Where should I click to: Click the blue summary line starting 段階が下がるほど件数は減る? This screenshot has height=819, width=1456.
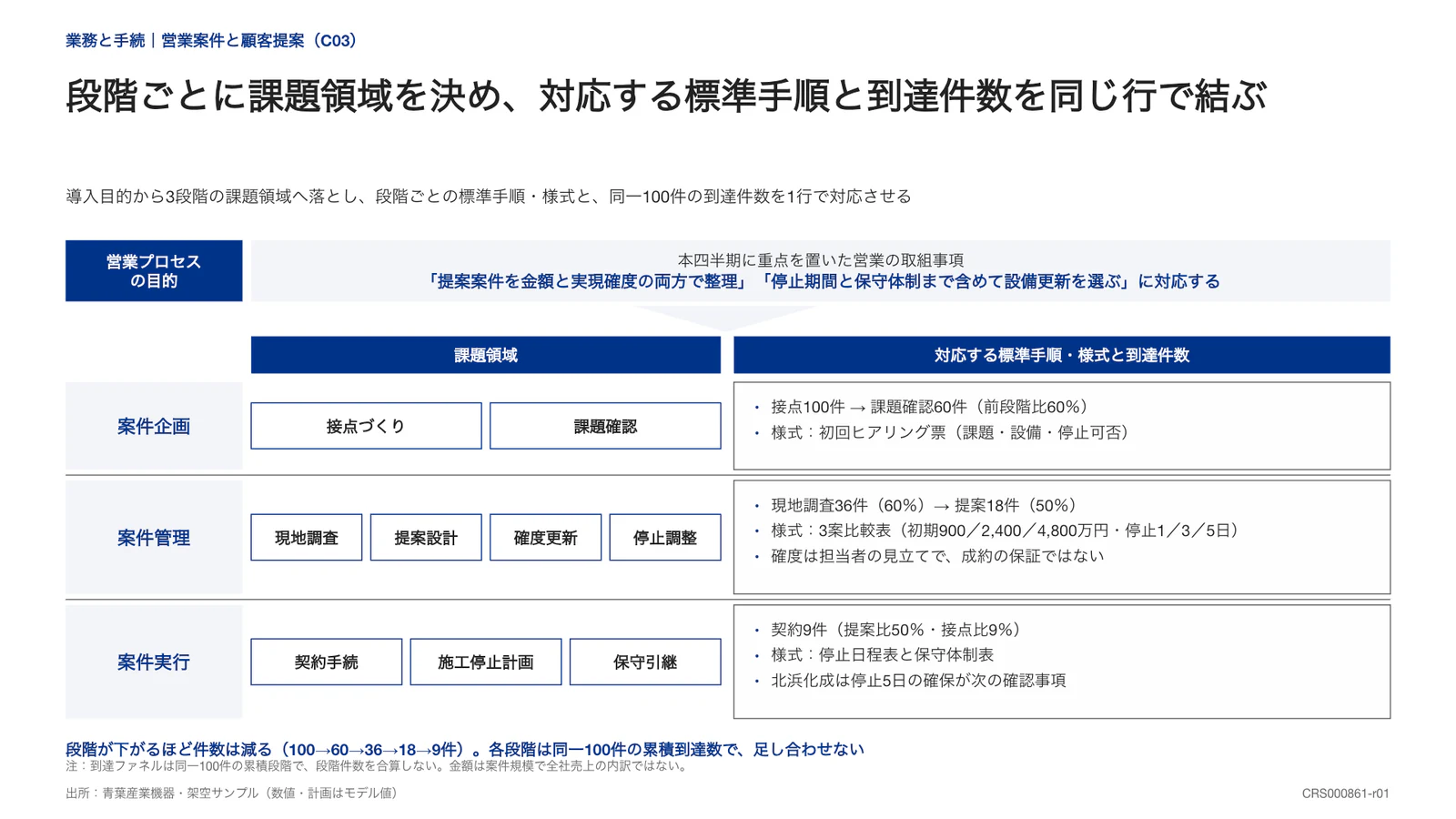pyautogui.click(x=465, y=750)
